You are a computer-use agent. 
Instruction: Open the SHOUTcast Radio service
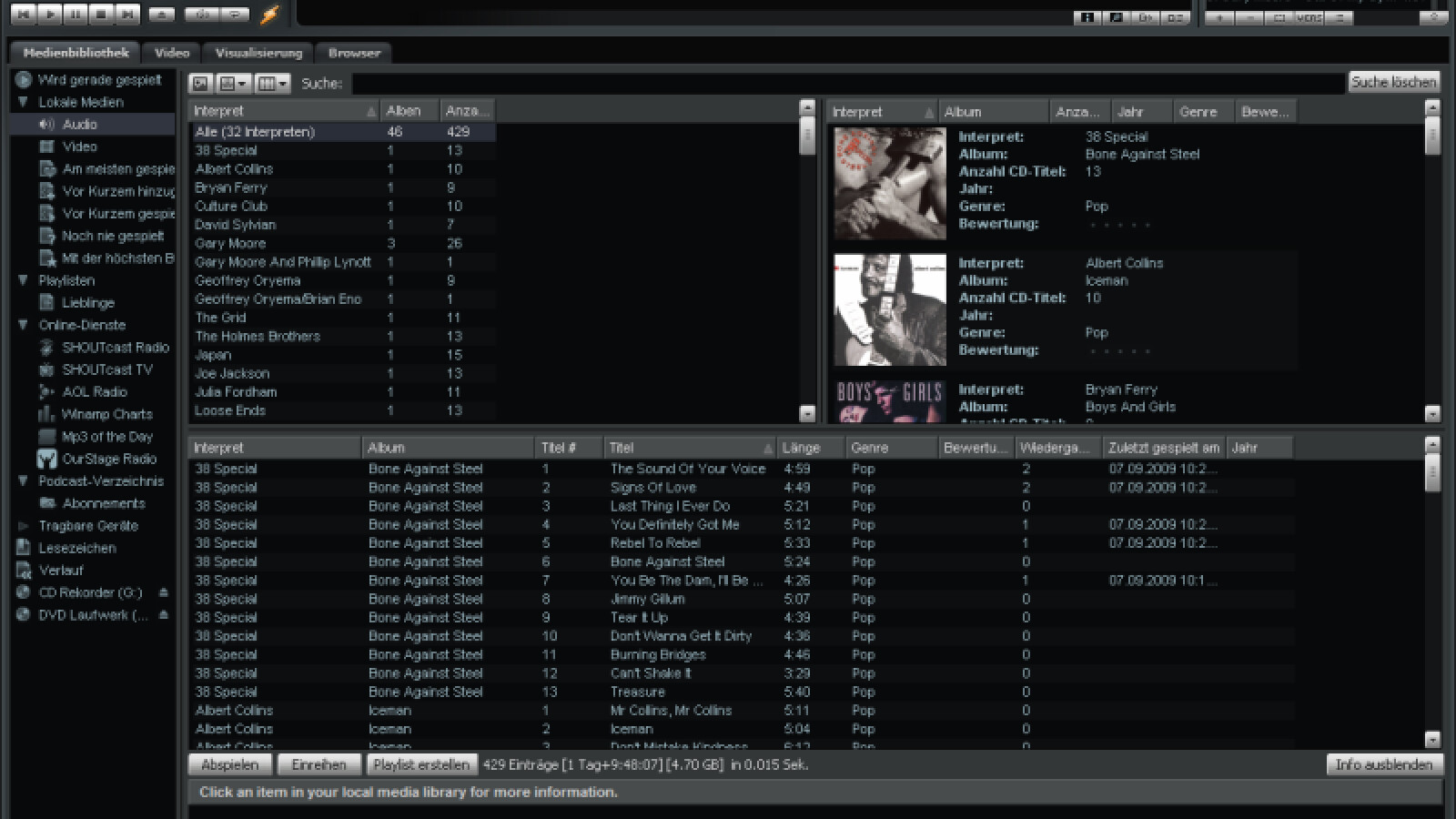(115, 348)
